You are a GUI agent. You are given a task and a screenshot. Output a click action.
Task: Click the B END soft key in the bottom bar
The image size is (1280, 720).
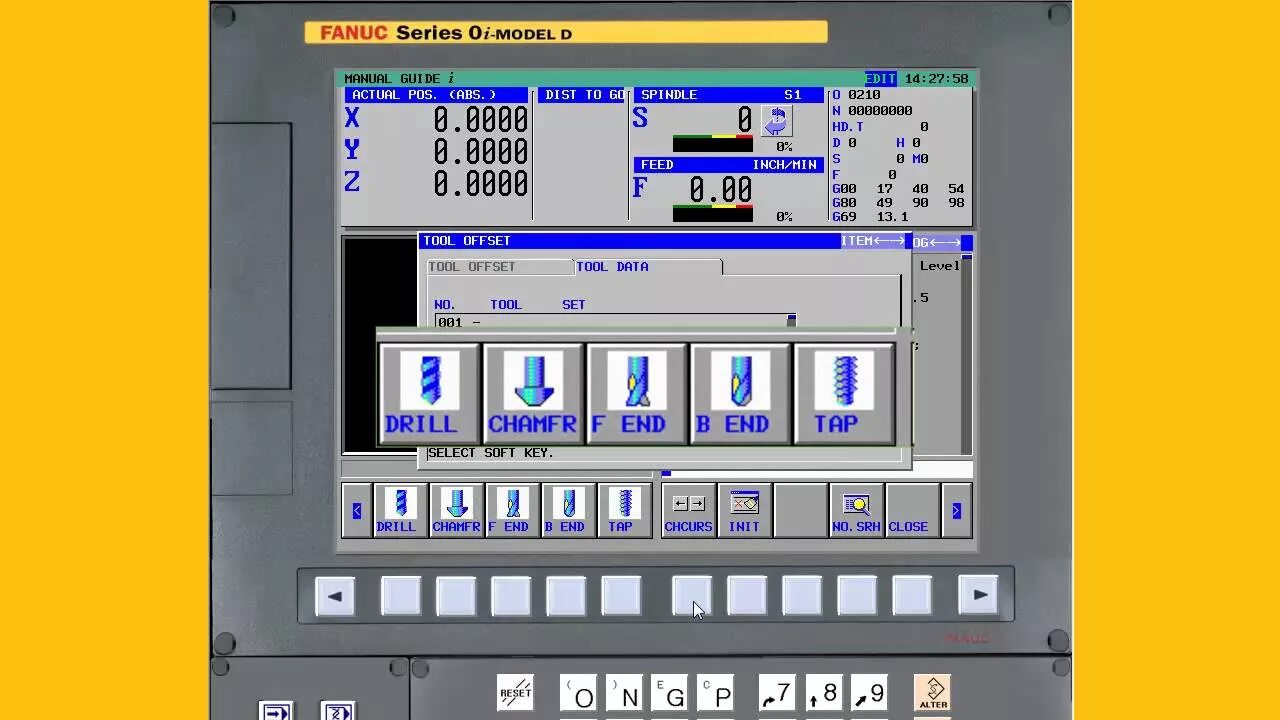(x=569, y=511)
